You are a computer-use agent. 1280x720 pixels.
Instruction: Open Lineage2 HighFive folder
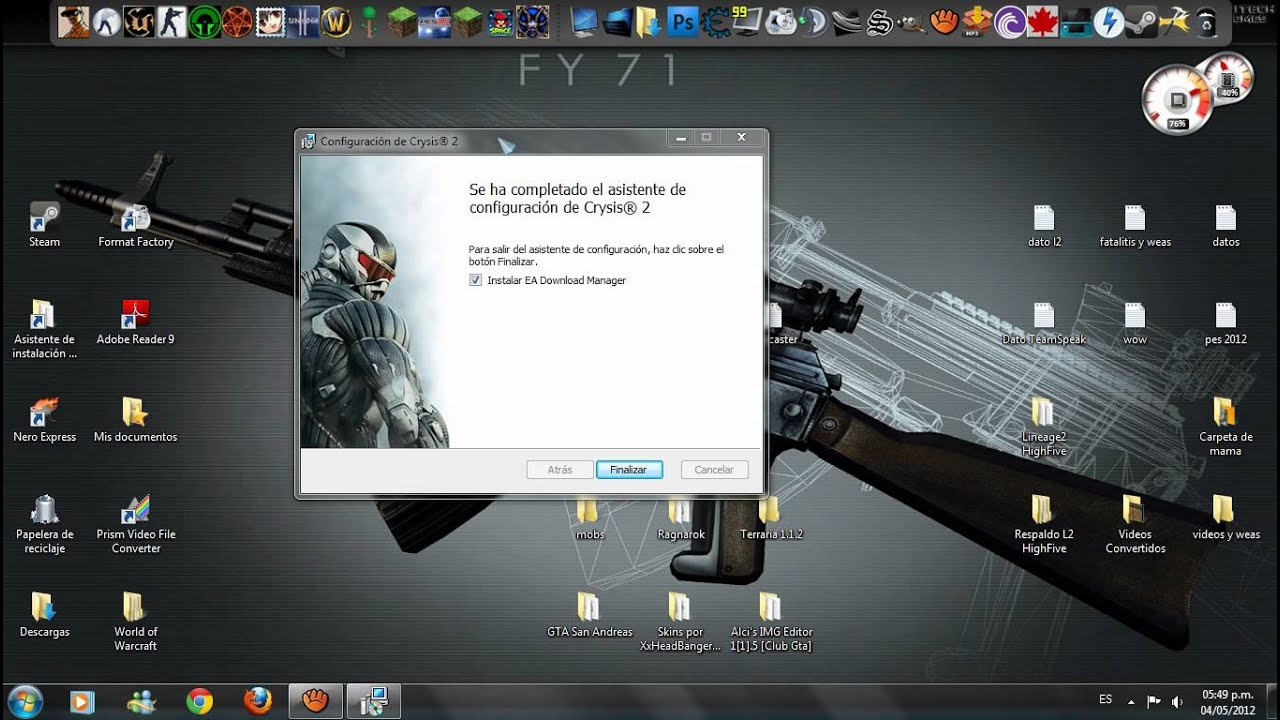pyautogui.click(x=1044, y=427)
